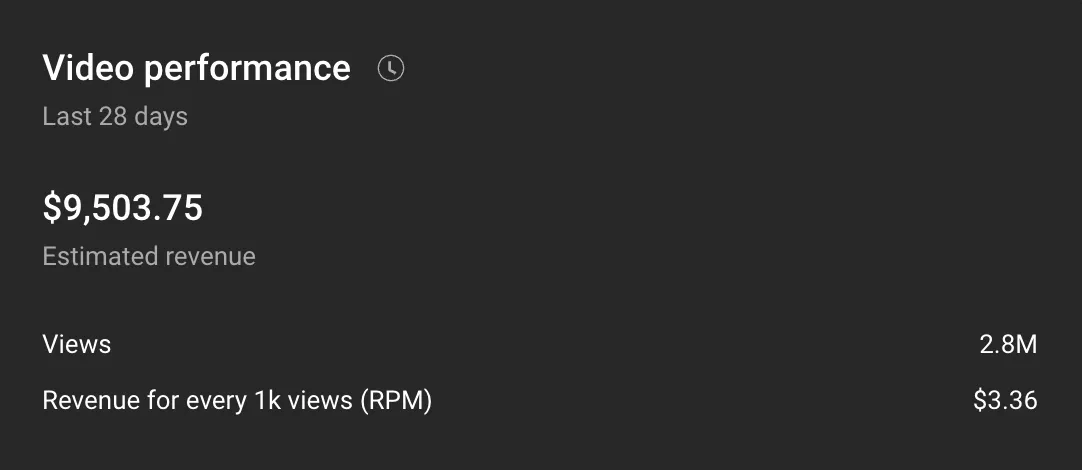Click the Estimated revenue label

149,257
